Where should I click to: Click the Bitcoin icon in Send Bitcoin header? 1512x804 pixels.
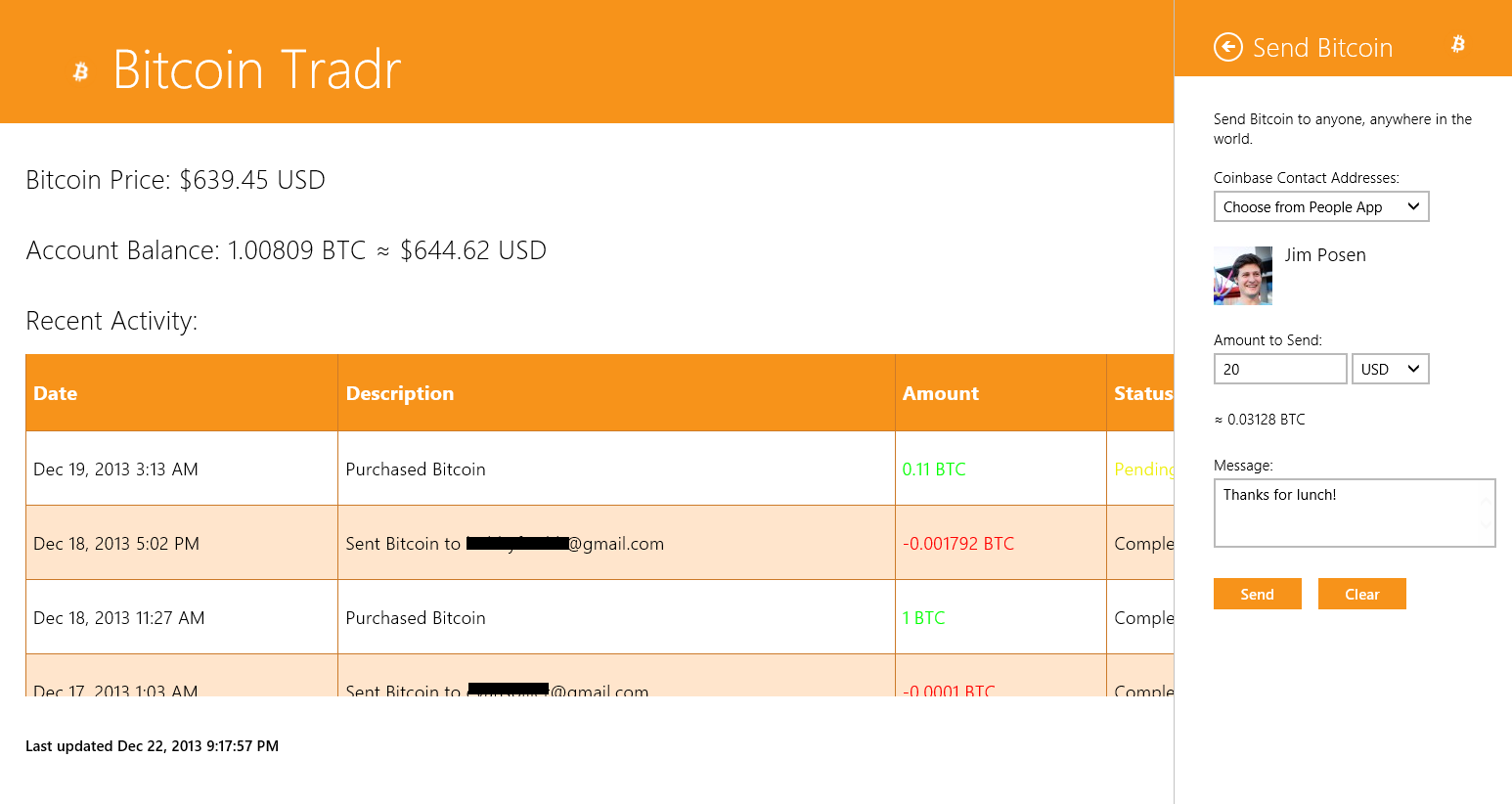click(1457, 44)
